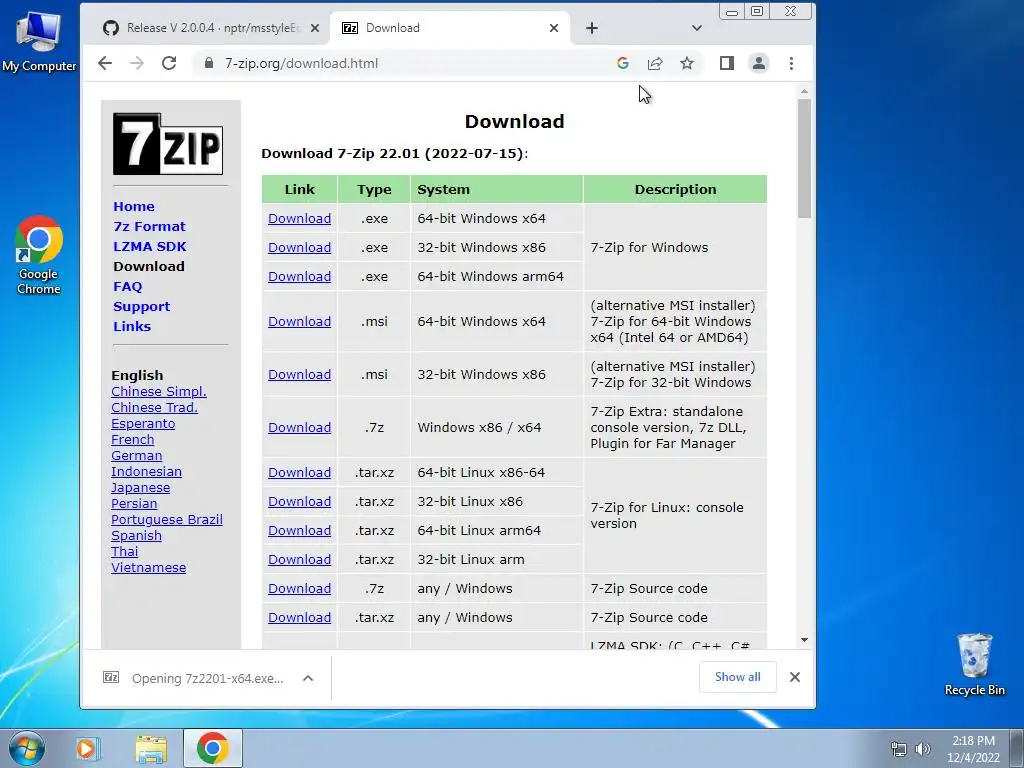Download the 64-bit Windows x64 .msi
This screenshot has width=1024, height=768.
pyautogui.click(x=299, y=321)
